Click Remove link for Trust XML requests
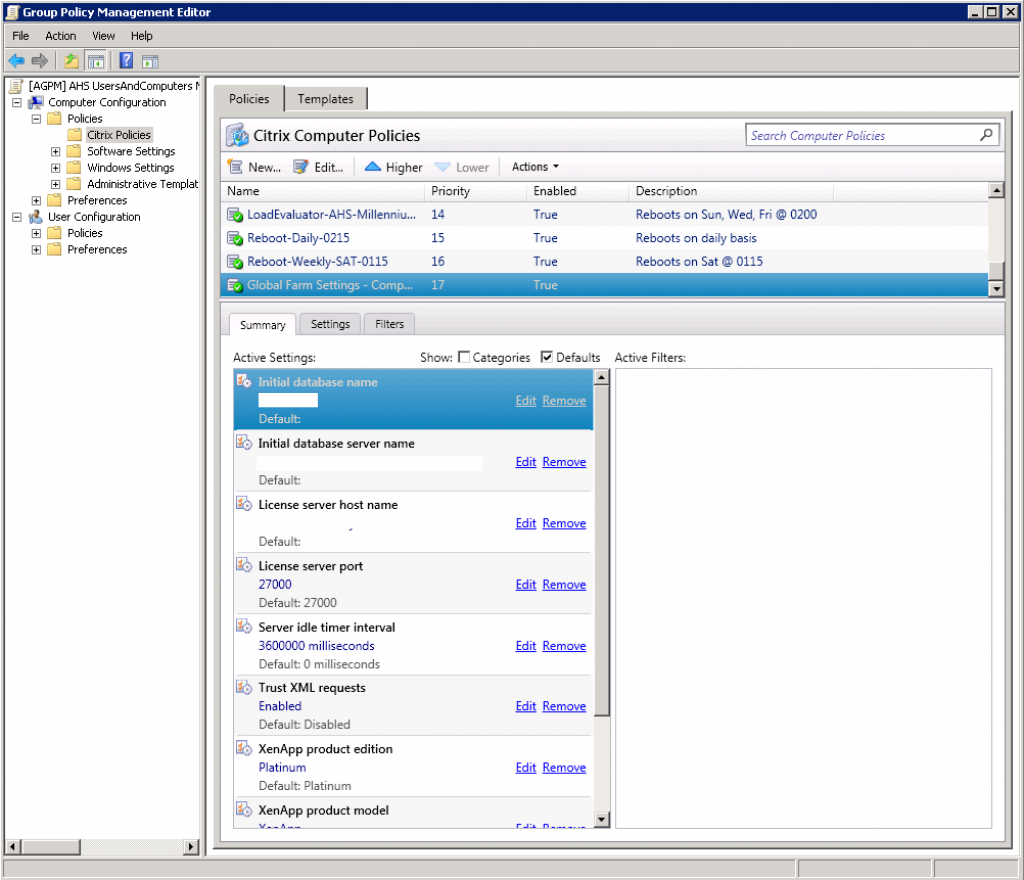Screen dimensions: 1024x880 564,706
